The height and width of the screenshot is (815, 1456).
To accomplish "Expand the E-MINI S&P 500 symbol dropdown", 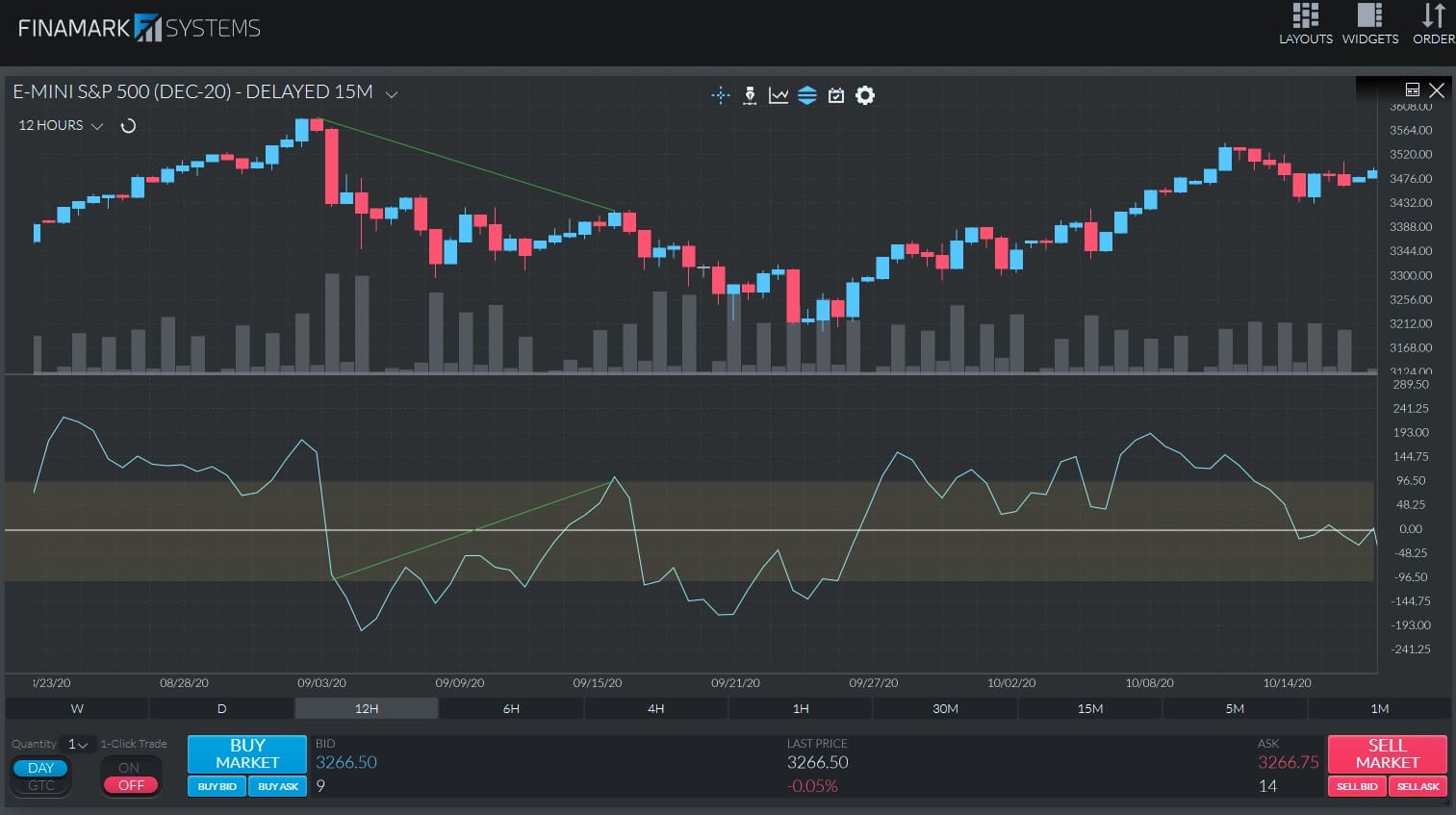I will (x=391, y=94).
